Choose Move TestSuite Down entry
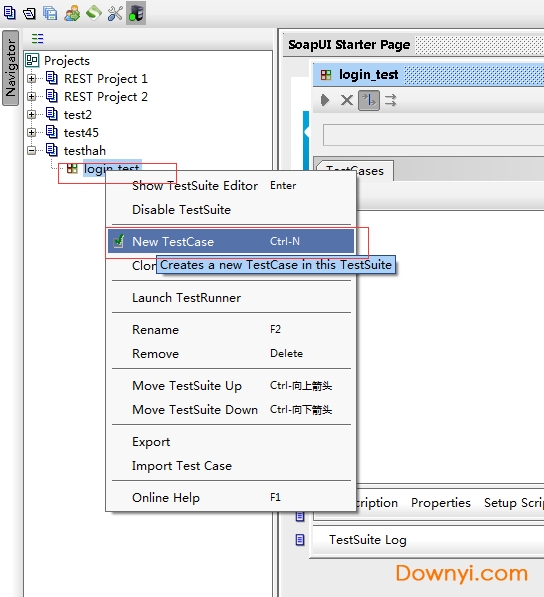The width and height of the screenshot is (544, 597). tap(231, 409)
